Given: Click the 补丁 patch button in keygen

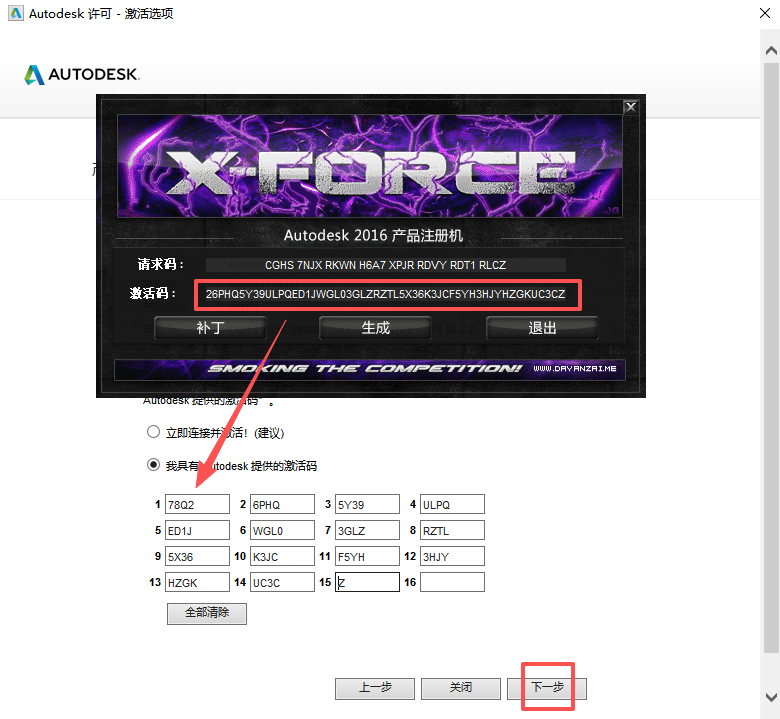Looking at the screenshot, I should tap(210, 328).
